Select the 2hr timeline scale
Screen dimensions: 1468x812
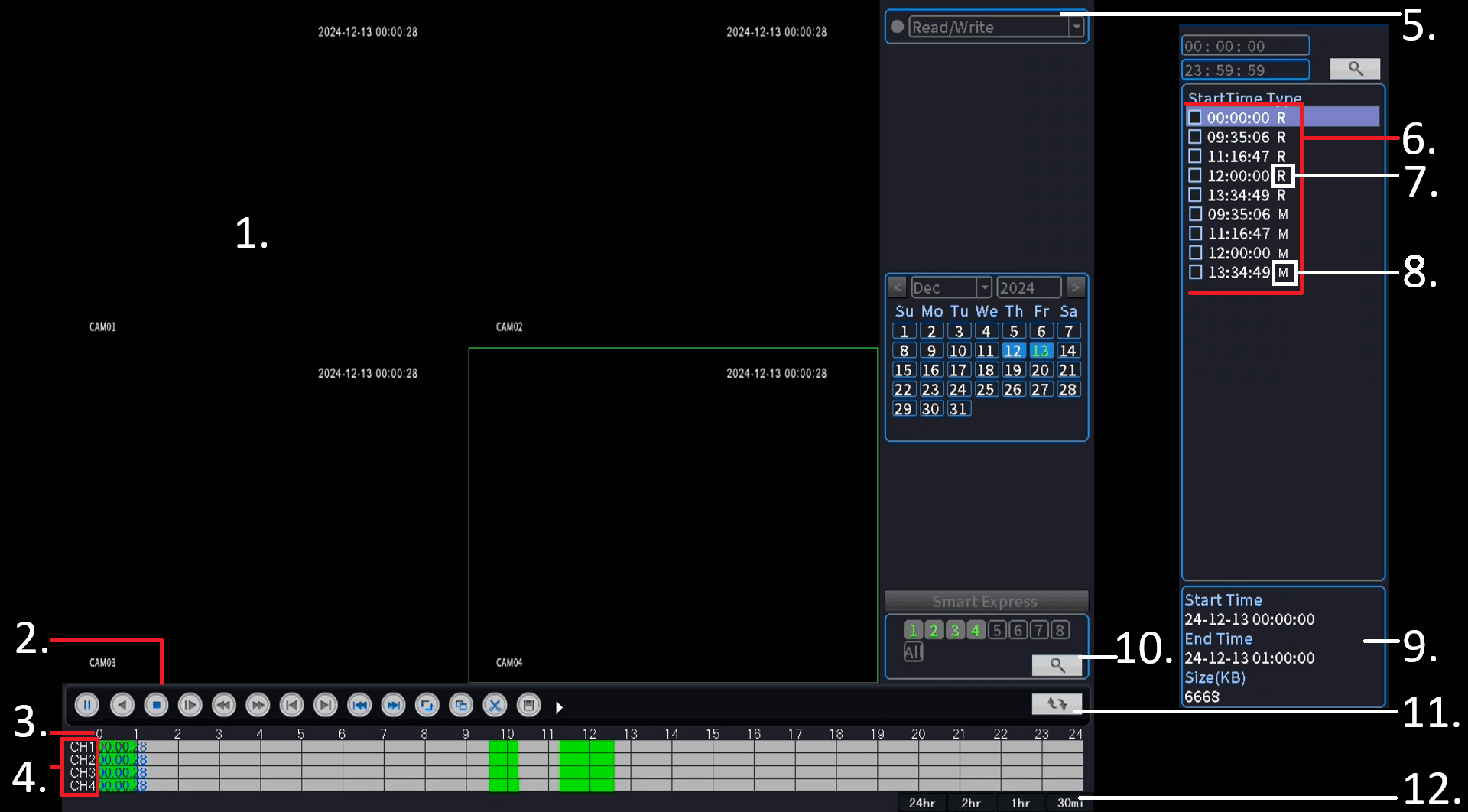971,803
